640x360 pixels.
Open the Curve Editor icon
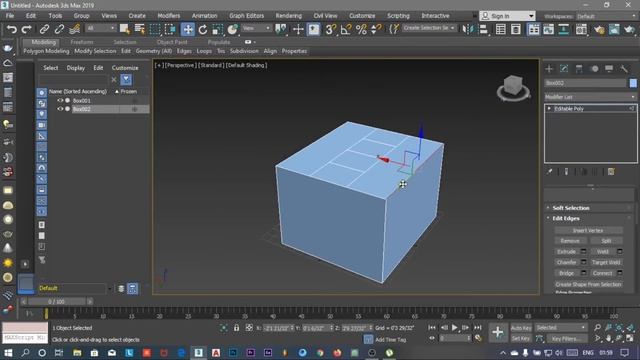point(549,29)
